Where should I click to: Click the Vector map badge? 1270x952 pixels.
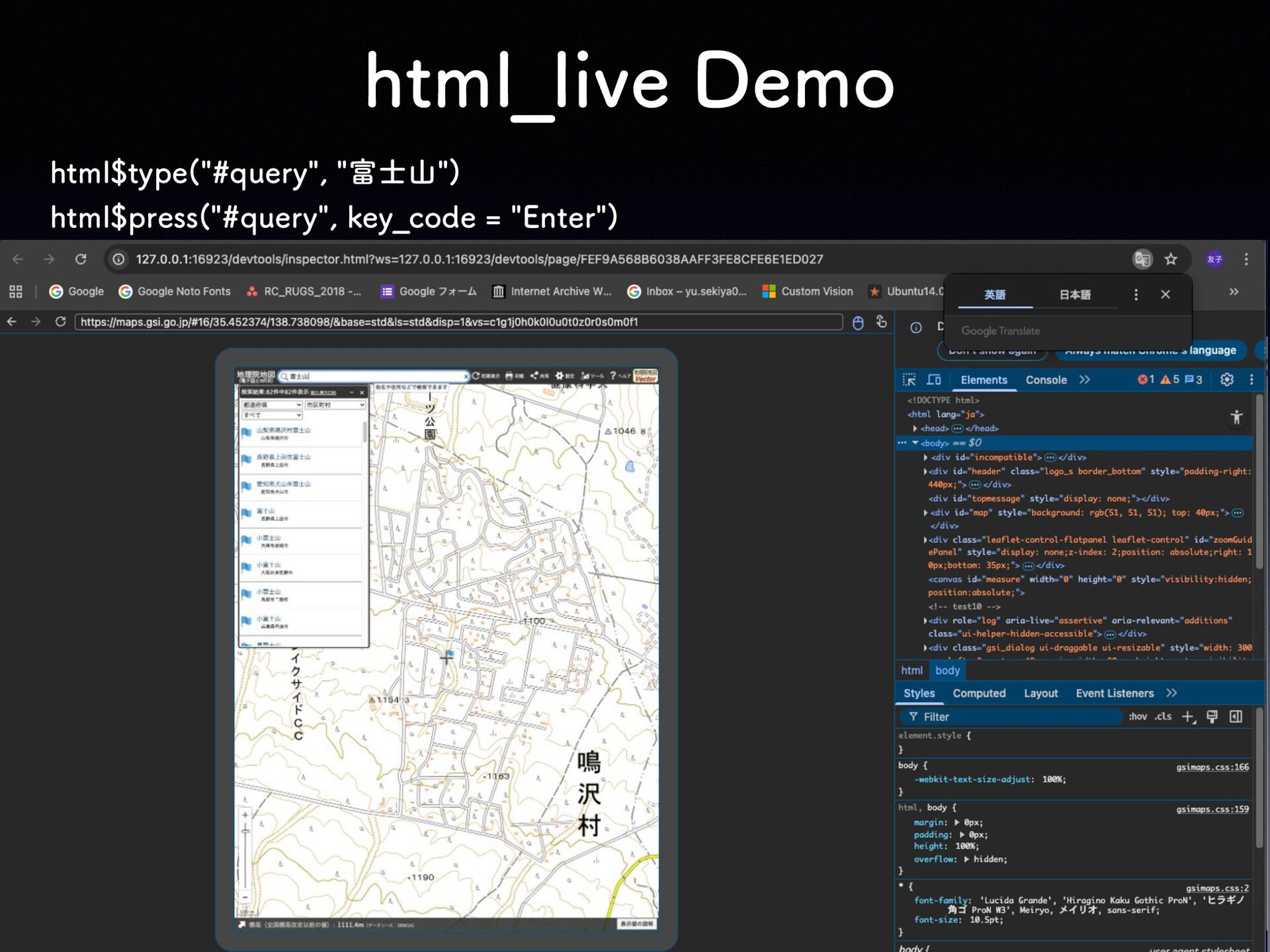click(646, 376)
